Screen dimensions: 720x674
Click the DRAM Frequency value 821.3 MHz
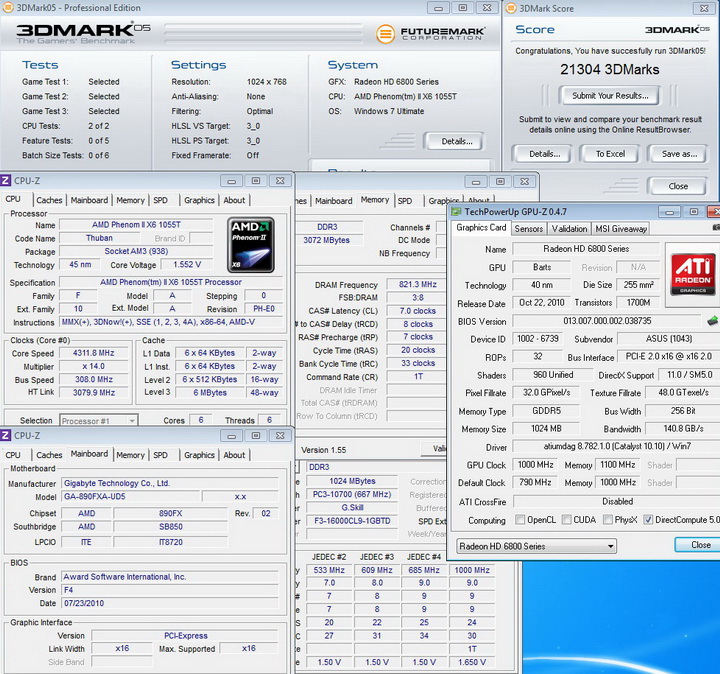point(417,284)
